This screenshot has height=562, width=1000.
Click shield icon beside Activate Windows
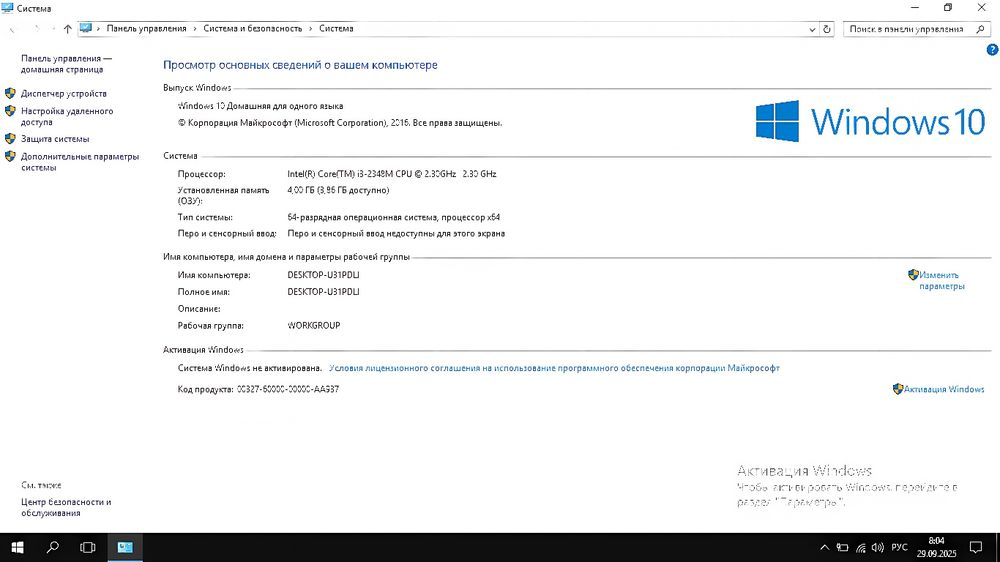[898, 388]
